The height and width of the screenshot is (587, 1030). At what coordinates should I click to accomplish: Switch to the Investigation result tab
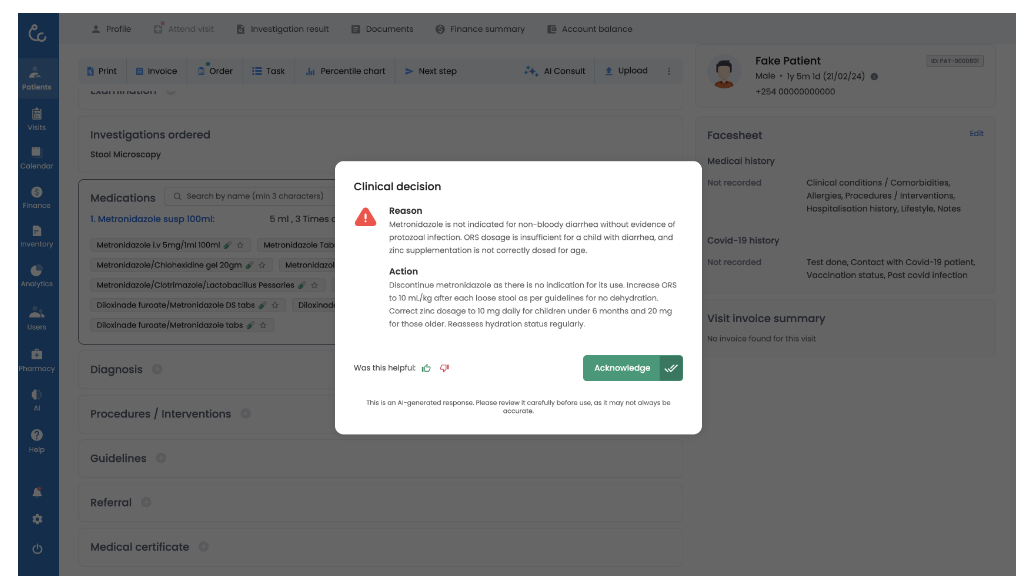click(x=282, y=29)
